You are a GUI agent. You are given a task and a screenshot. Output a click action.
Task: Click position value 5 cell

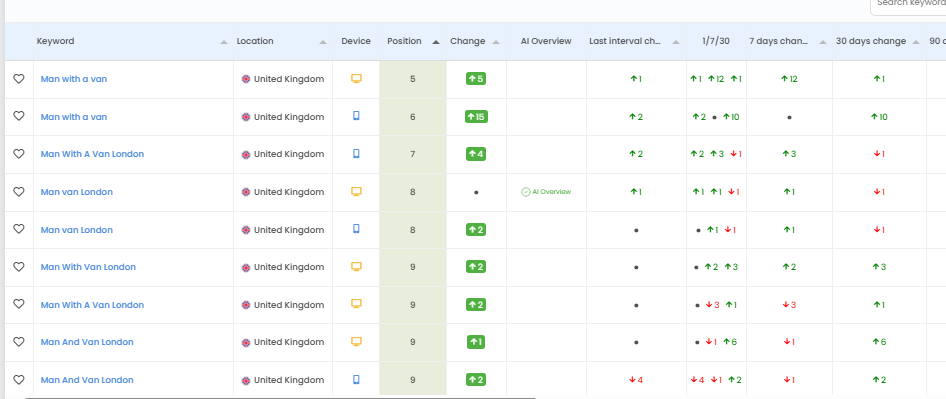coord(413,79)
